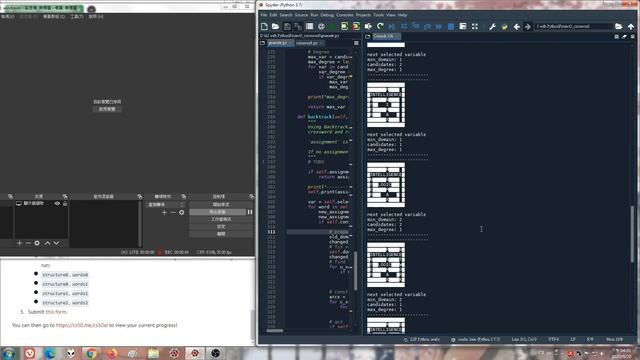Click the stop recording button in OBS
This screenshot has height=360, width=640.
(x=218, y=212)
